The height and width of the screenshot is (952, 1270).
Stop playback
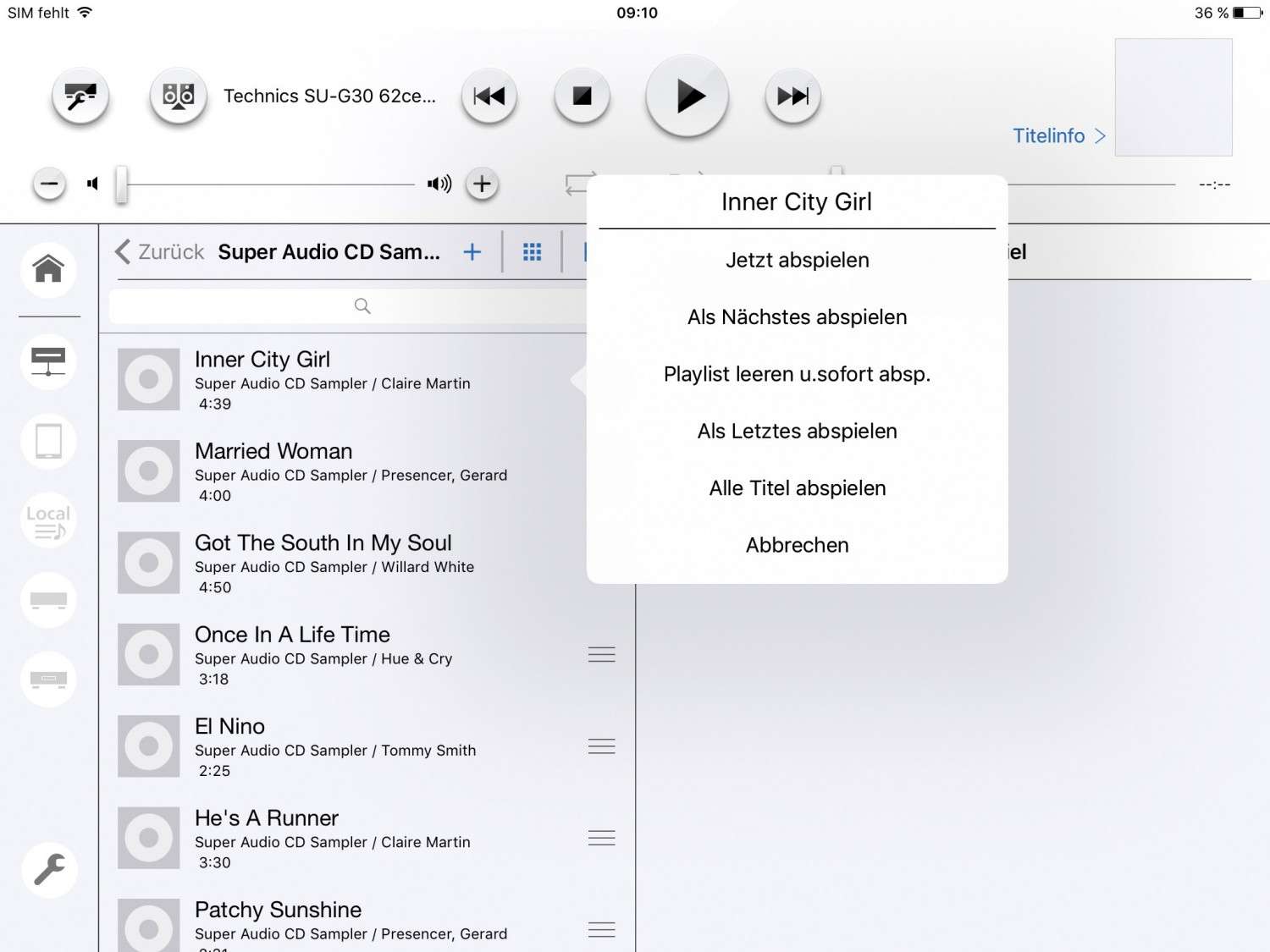[x=582, y=96]
